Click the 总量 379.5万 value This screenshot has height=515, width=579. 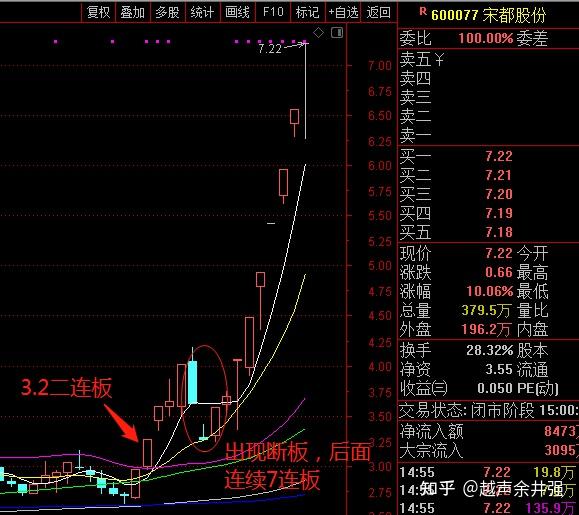click(x=487, y=310)
